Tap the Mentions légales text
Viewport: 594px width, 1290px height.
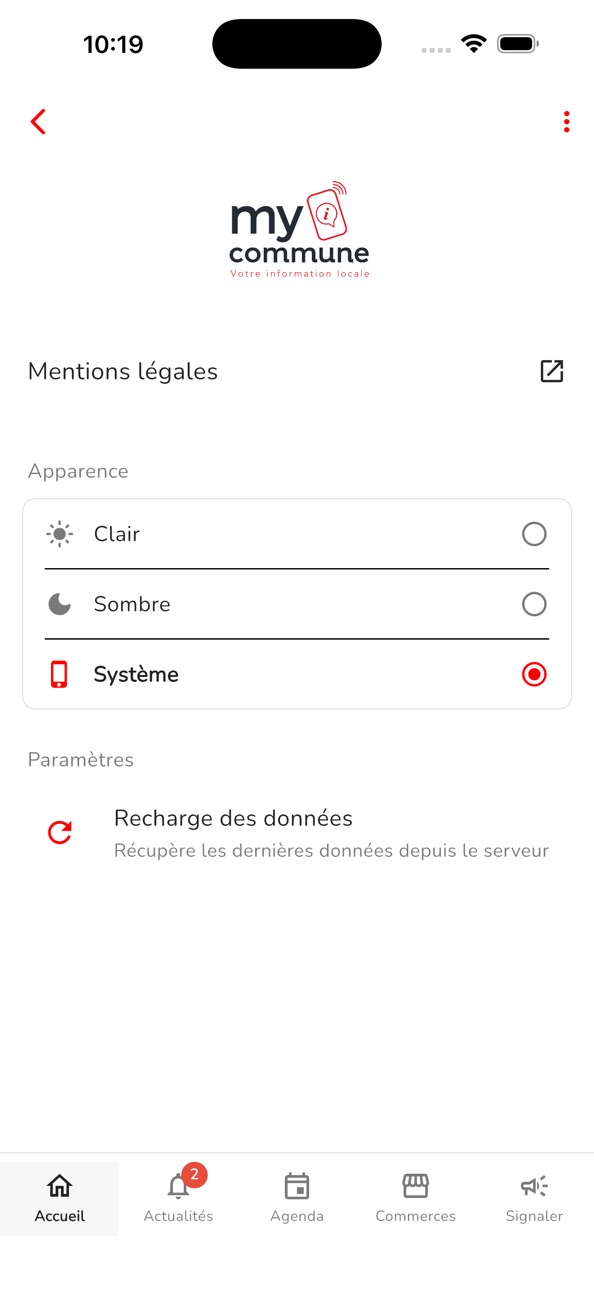tap(123, 371)
